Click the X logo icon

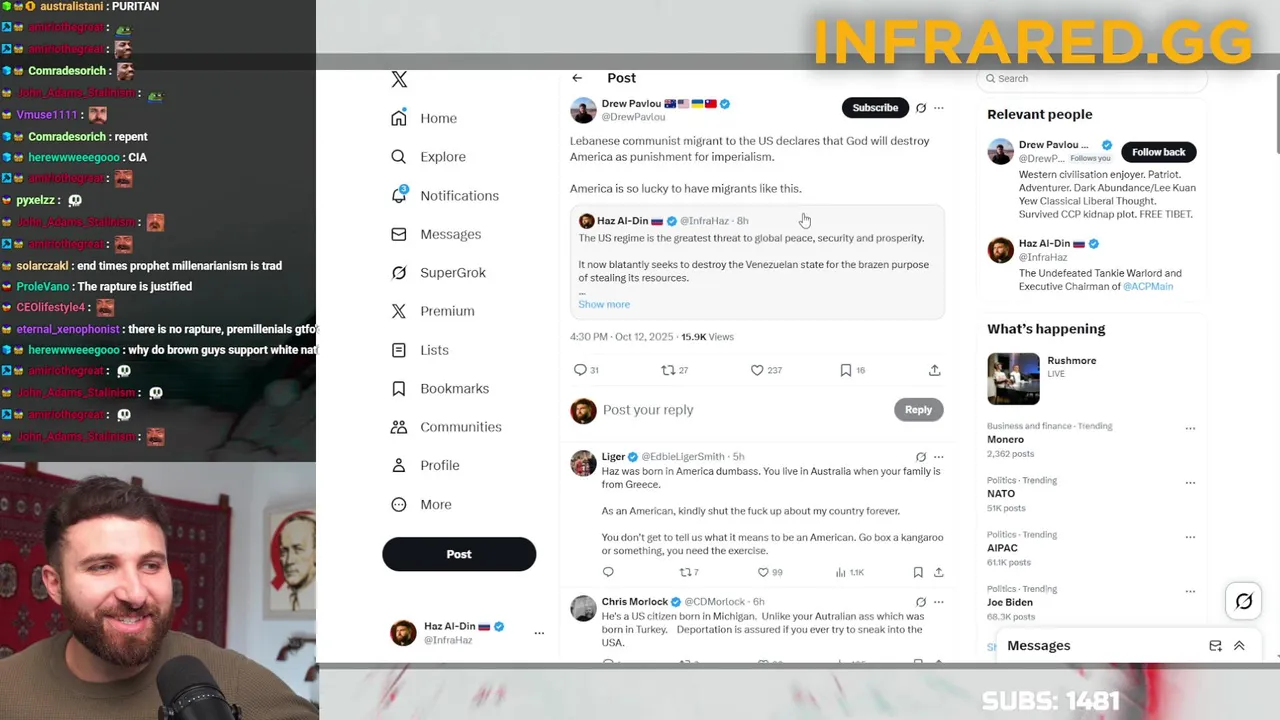(x=399, y=80)
